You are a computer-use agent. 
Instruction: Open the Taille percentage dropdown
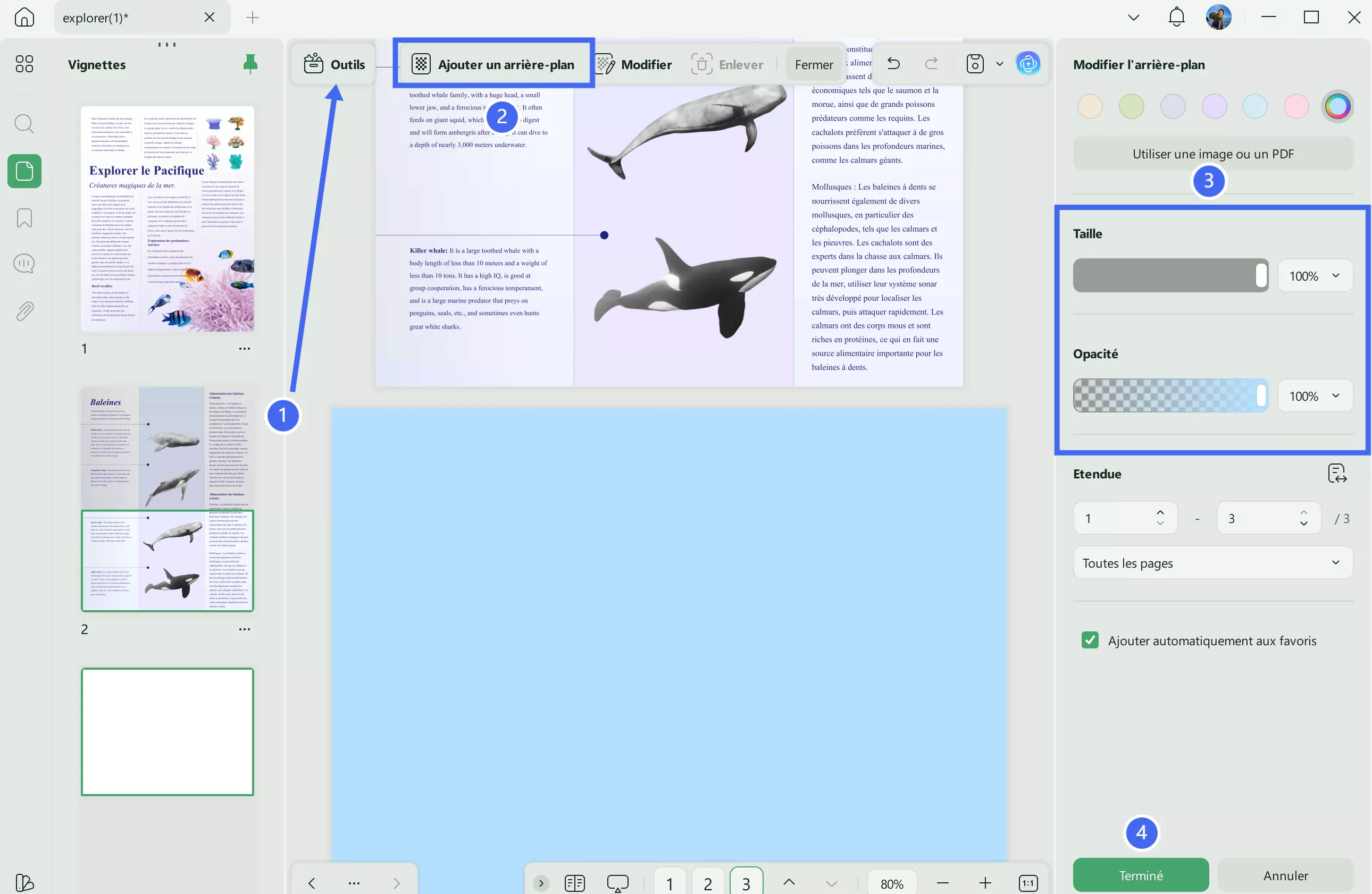click(1315, 276)
